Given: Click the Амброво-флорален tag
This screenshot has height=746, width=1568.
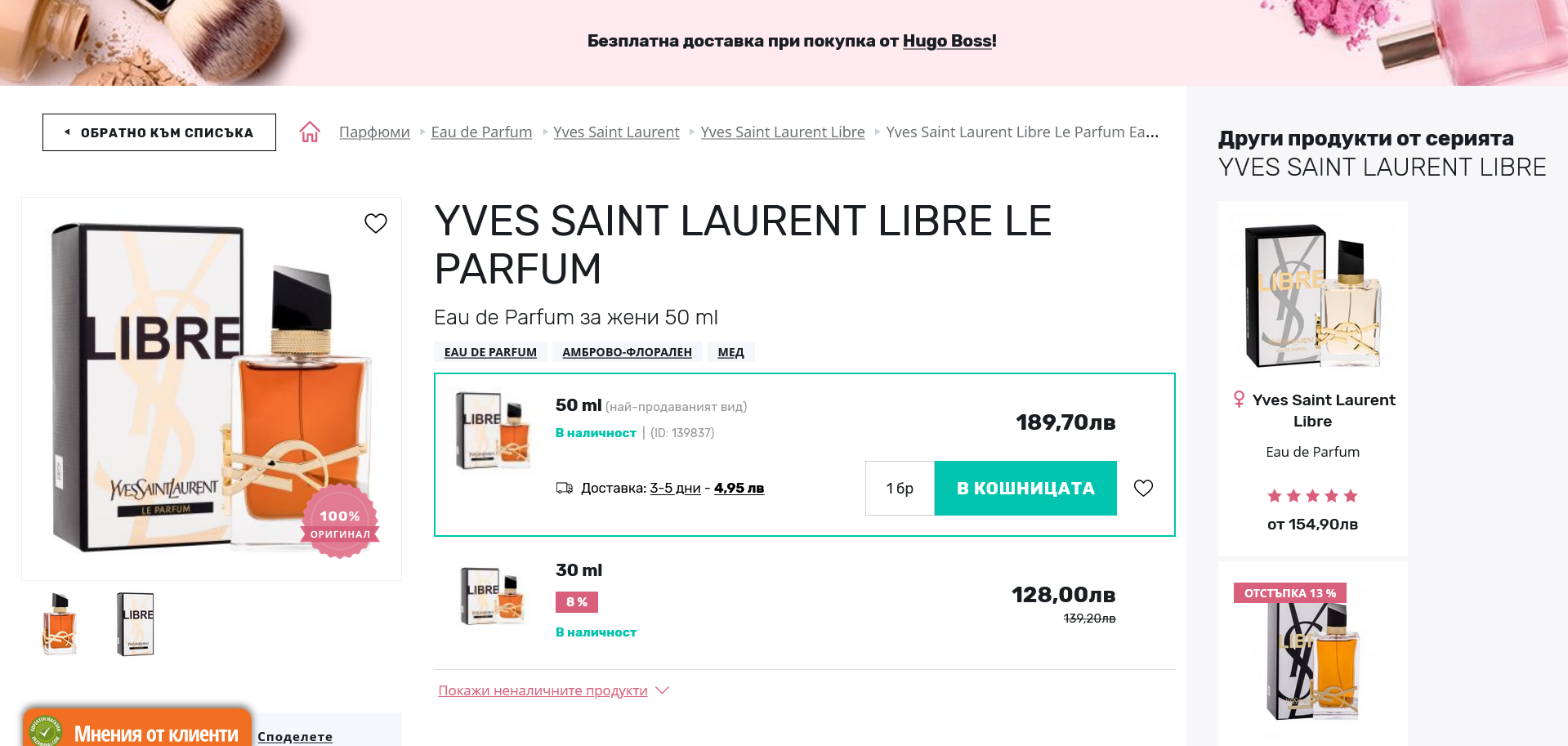Looking at the screenshot, I should point(627,352).
